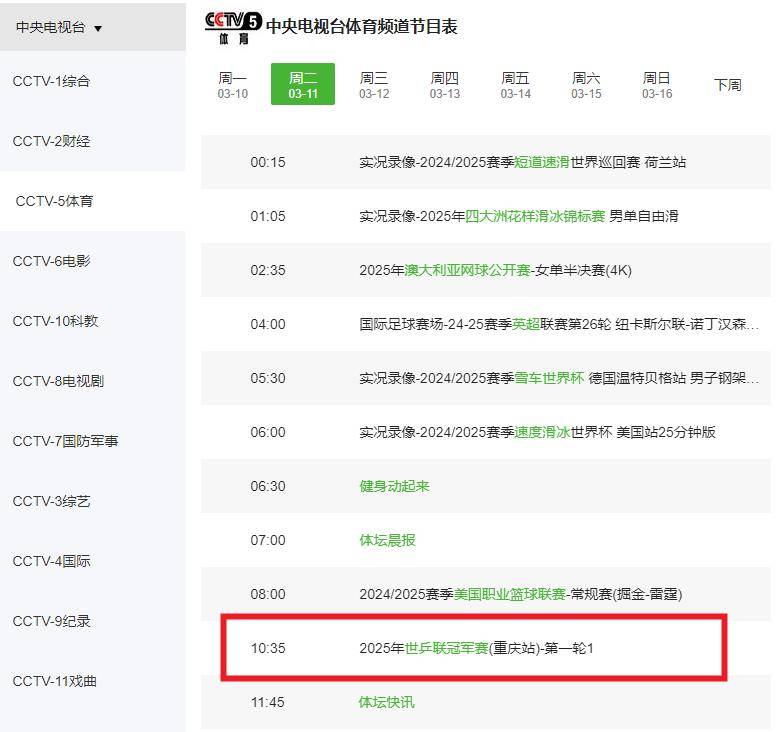Click the CCTV5 体育 channel logo
Viewport: 782px width, 732px height.
click(233, 28)
